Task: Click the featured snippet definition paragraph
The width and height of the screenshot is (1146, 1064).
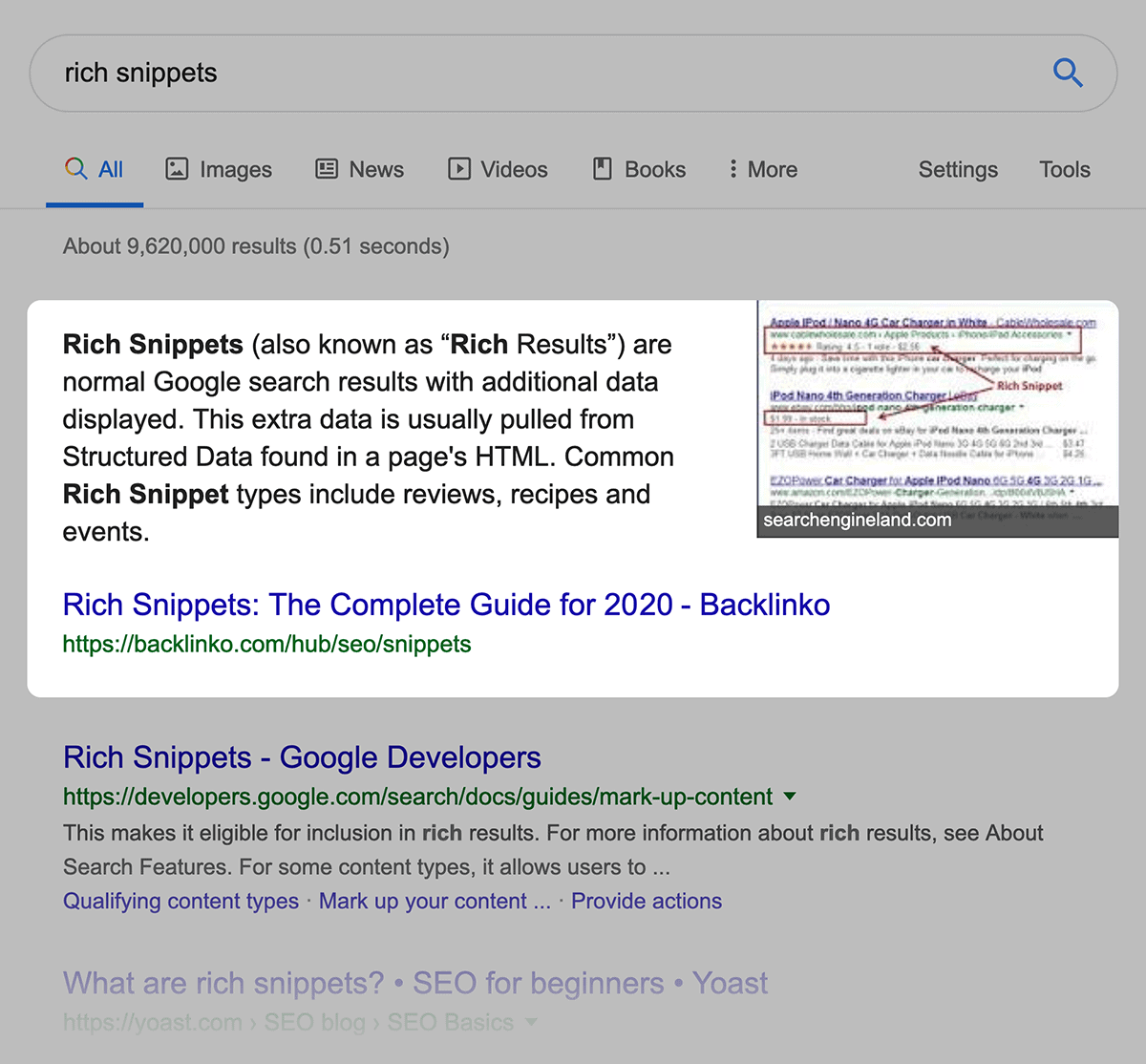Action: click(370, 437)
